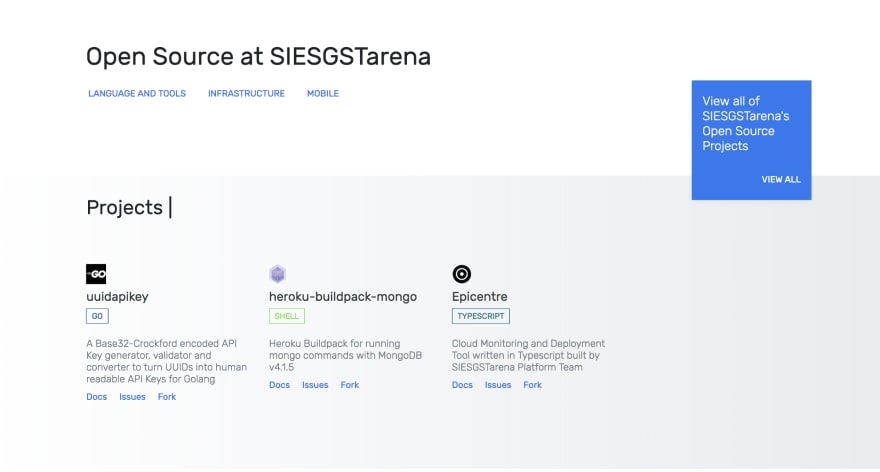View Issues for heroku-buildpack-mongo
This screenshot has width=880, height=472.
315,385
